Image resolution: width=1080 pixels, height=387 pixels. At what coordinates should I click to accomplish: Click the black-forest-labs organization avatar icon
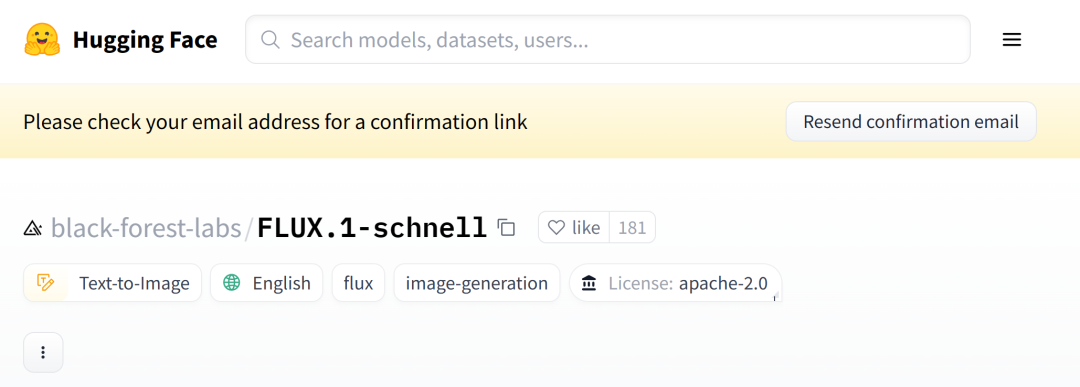click(x=32, y=227)
